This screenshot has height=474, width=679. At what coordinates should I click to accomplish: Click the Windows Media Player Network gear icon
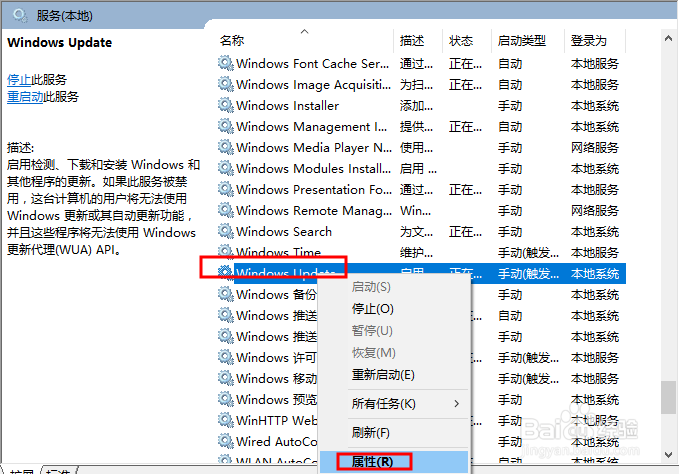[x=226, y=147]
